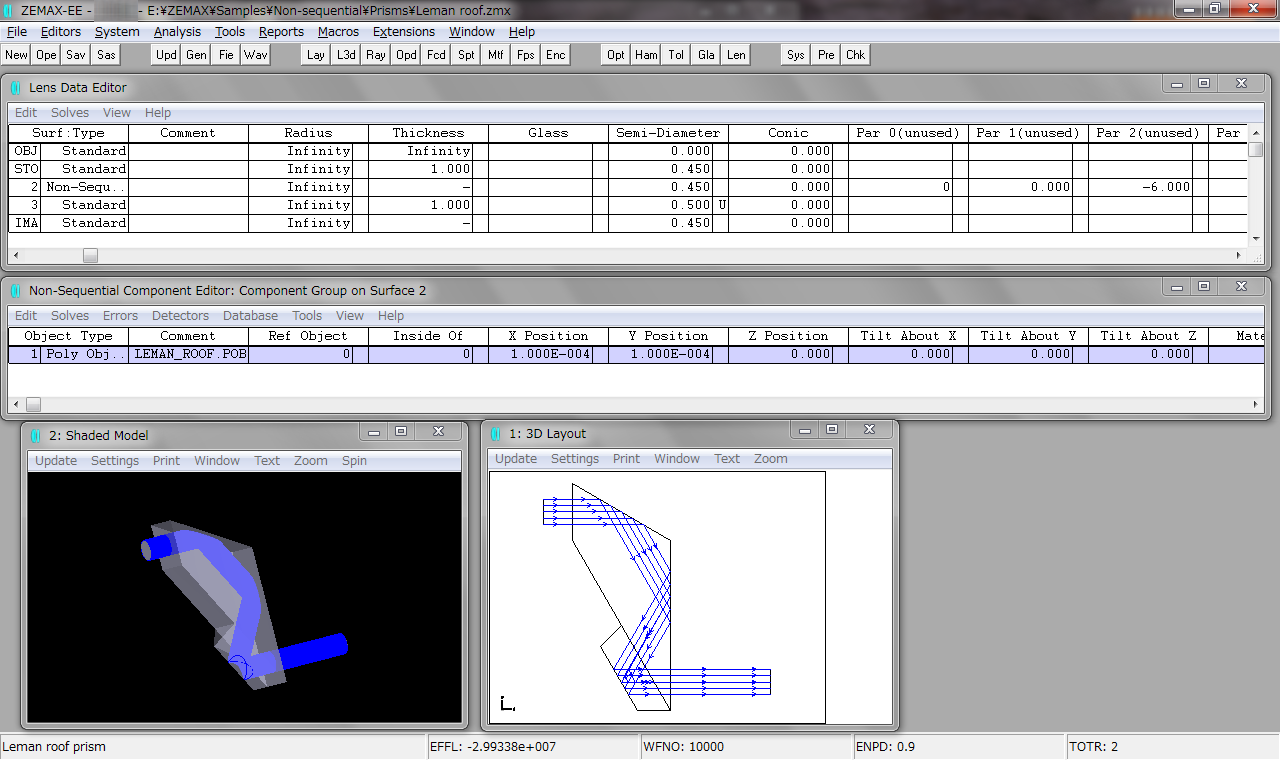1280x760 pixels.
Task: Open 2D layout with Lay button
Action: pos(316,55)
